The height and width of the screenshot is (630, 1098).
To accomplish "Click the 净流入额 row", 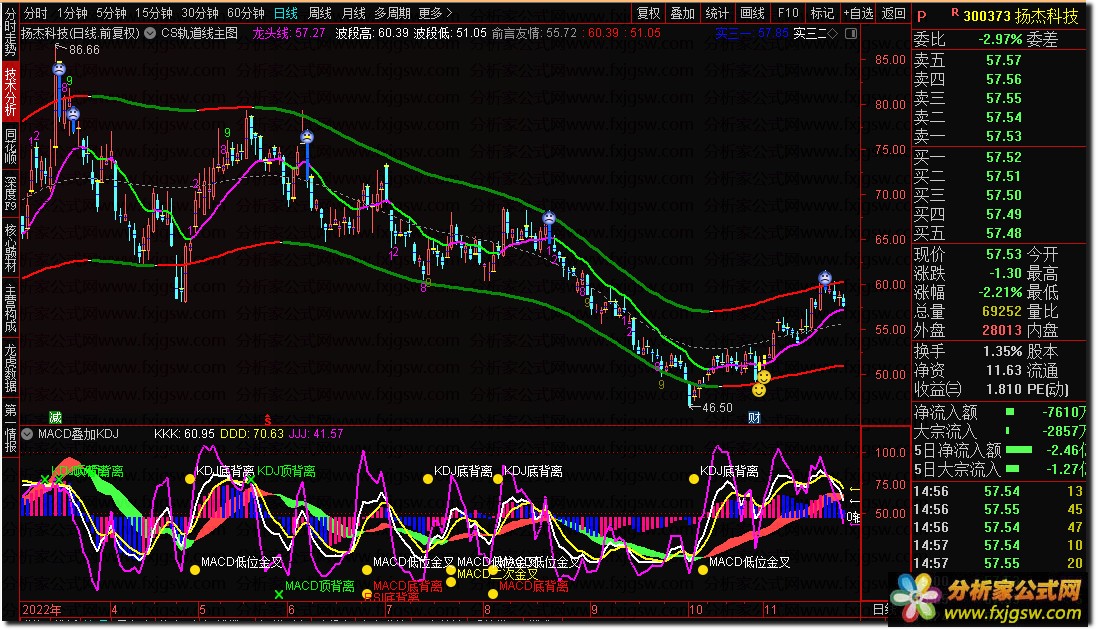I will coord(1000,412).
